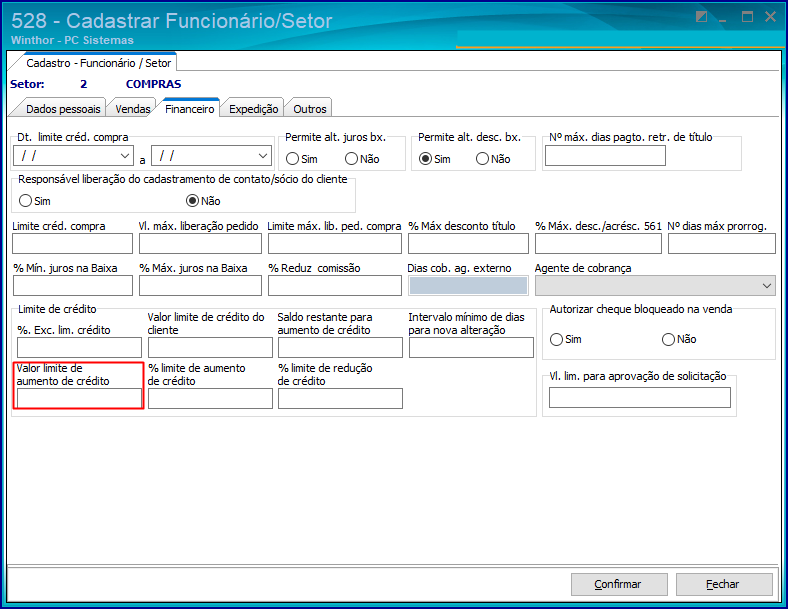
Task: Focus the % Reduz comissão field
Action: pyautogui.click(x=335, y=286)
